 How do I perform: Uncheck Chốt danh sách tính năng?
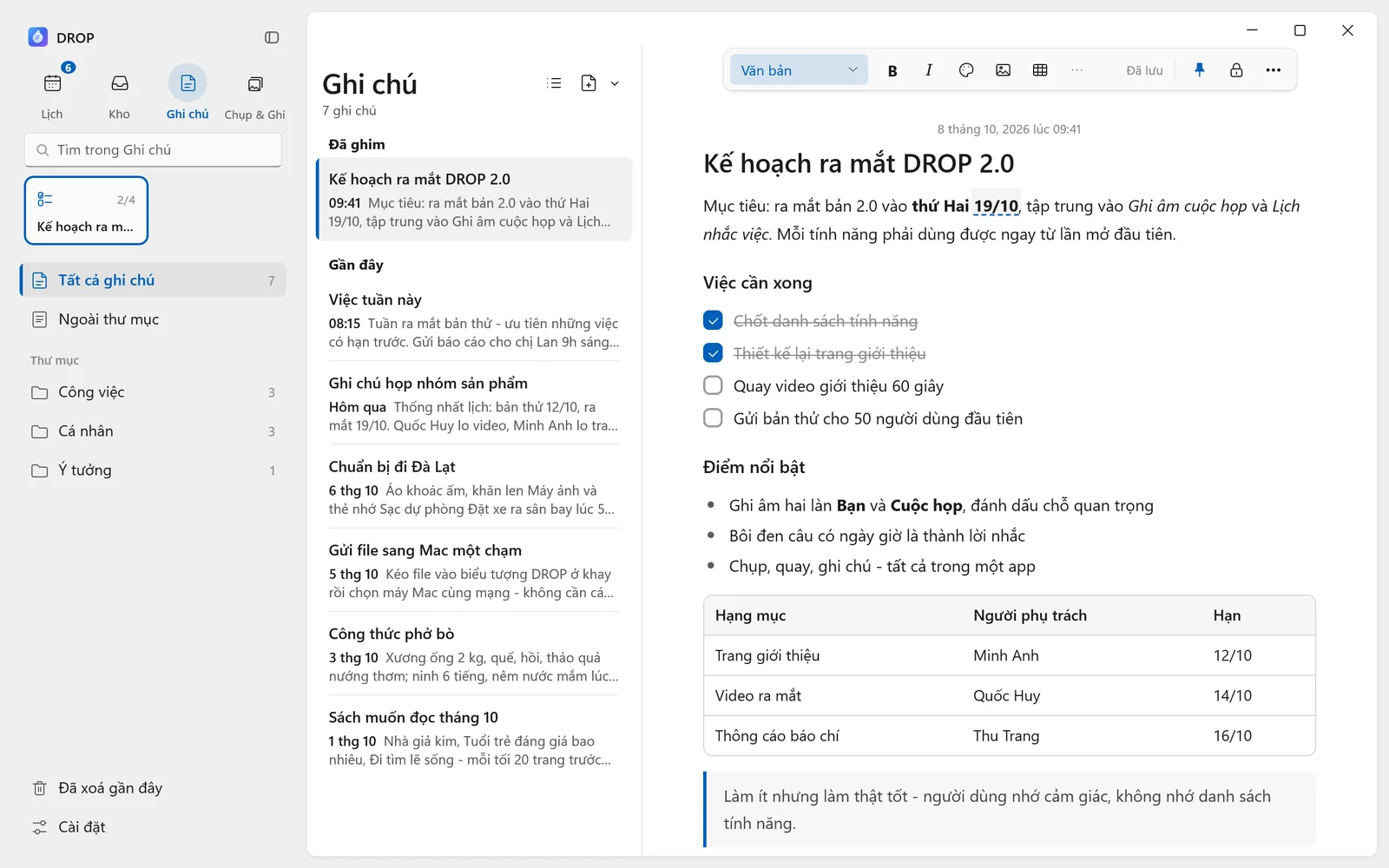[x=713, y=320]
